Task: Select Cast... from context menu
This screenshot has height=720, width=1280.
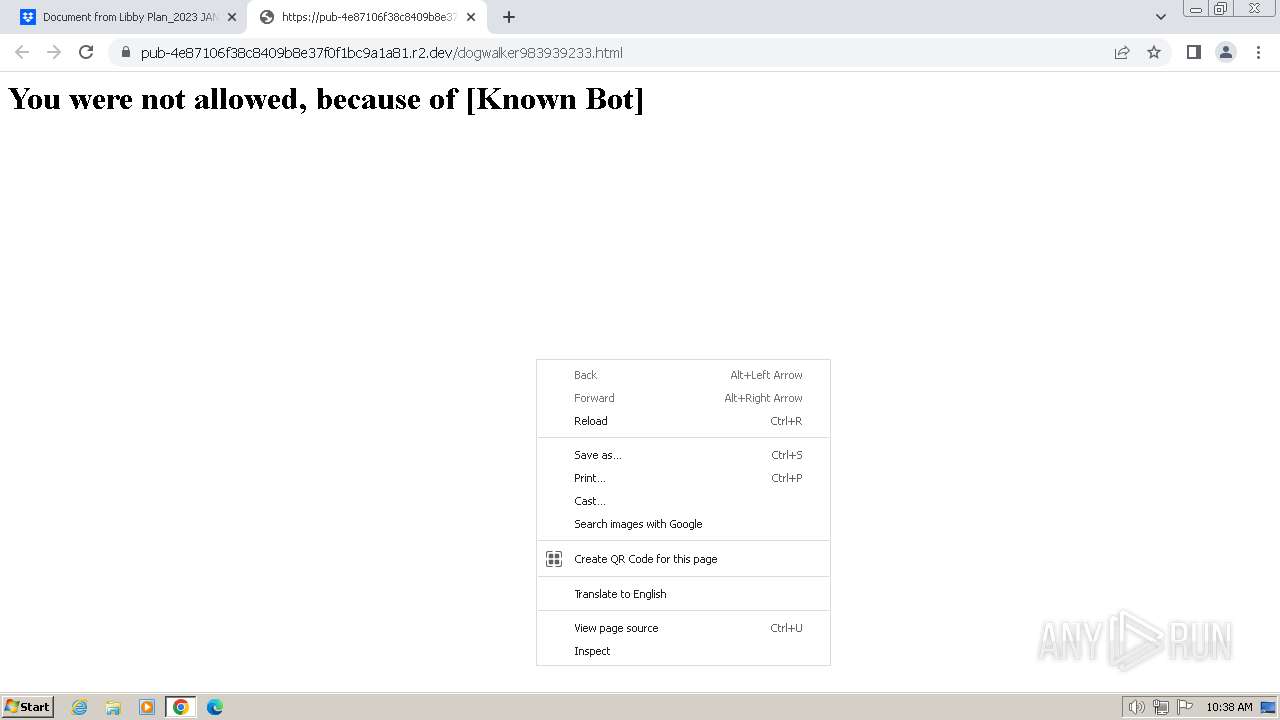Action: 683,501
